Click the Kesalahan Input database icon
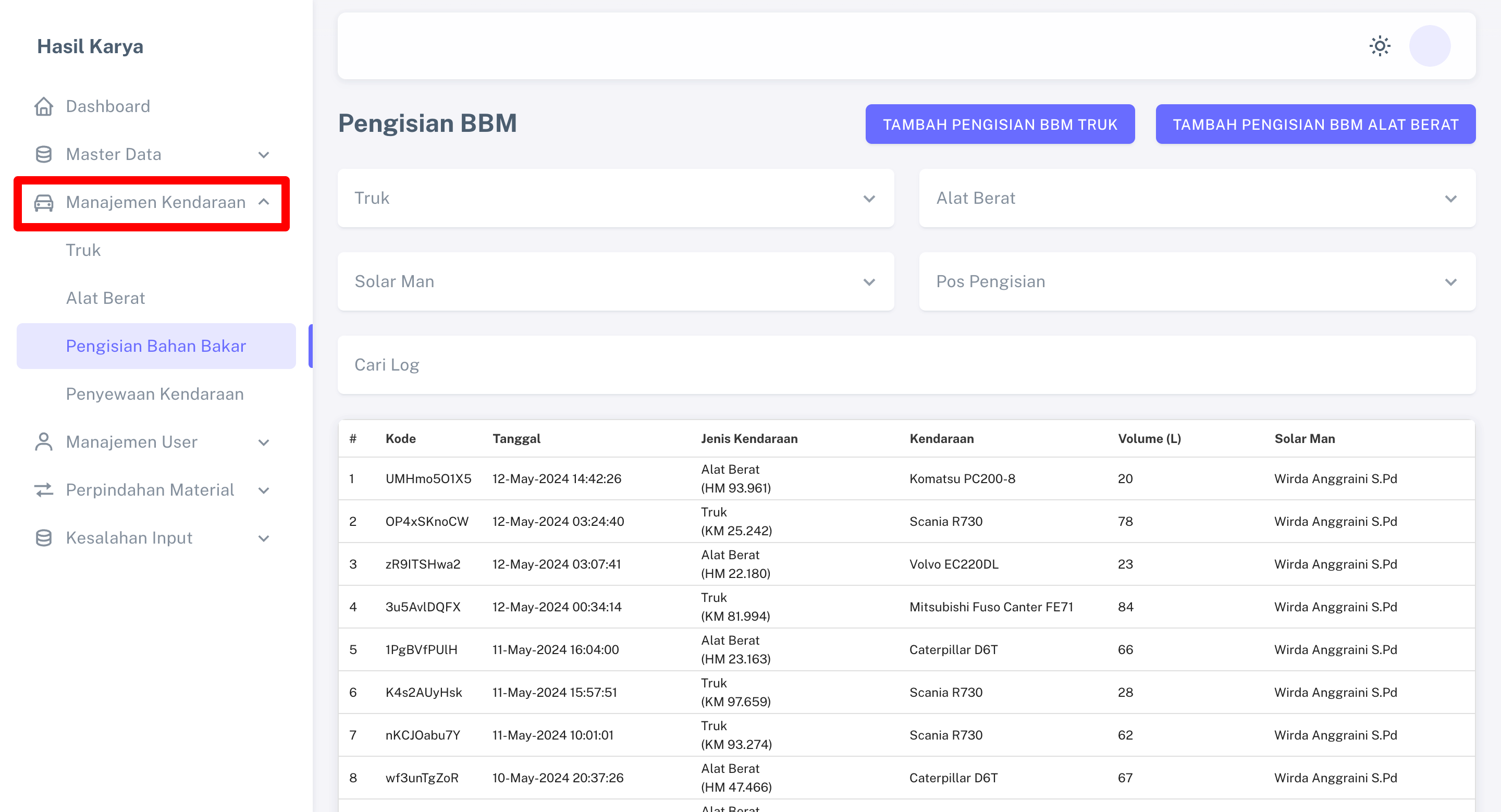Screen dimensions: 1501x812 click(x=44, y=538)
